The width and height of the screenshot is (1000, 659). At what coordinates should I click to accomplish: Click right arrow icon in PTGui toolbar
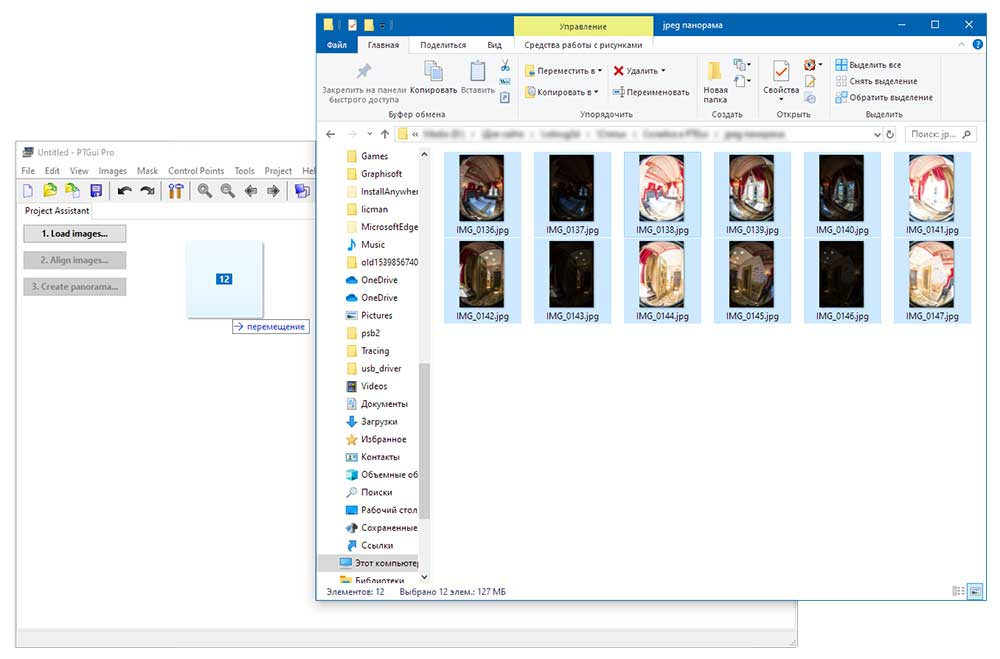coord(274,191)
